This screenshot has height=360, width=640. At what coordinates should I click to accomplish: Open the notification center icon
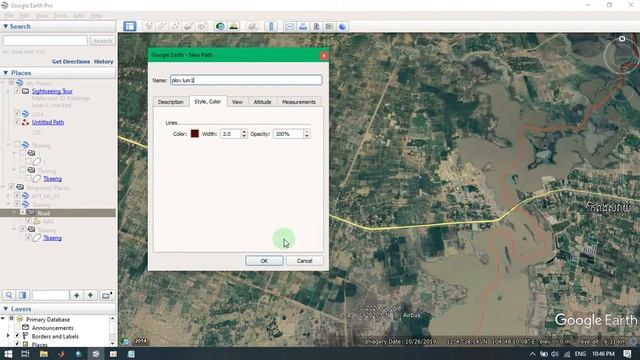coord(628,354)
